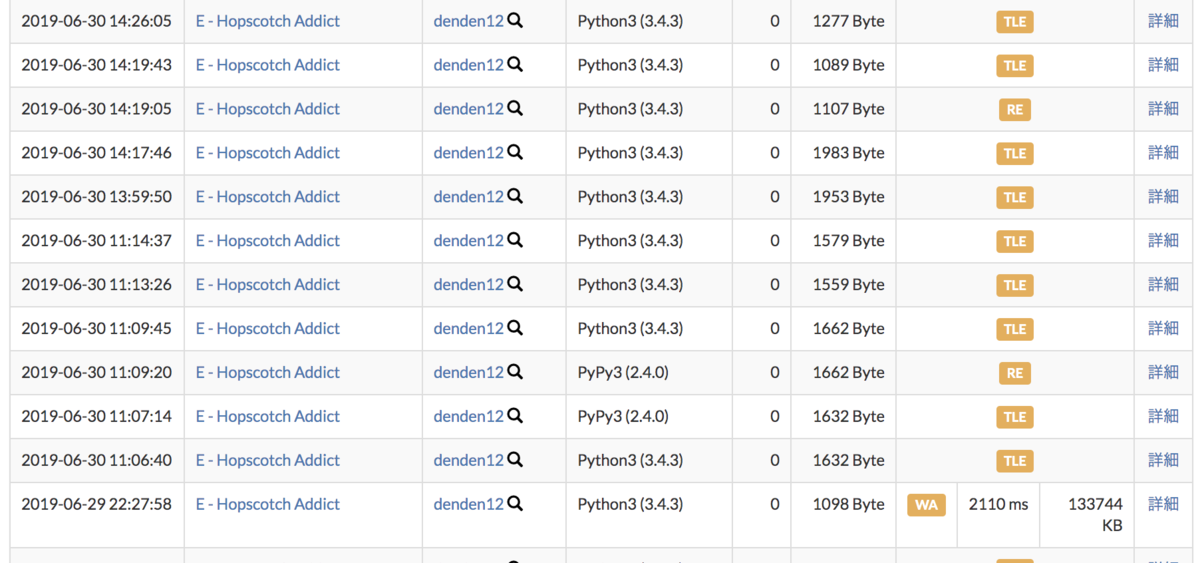Click magnifier icon in 11:06:40 row
Viewport: 1200px width, 563px height.
coord(515,460)
